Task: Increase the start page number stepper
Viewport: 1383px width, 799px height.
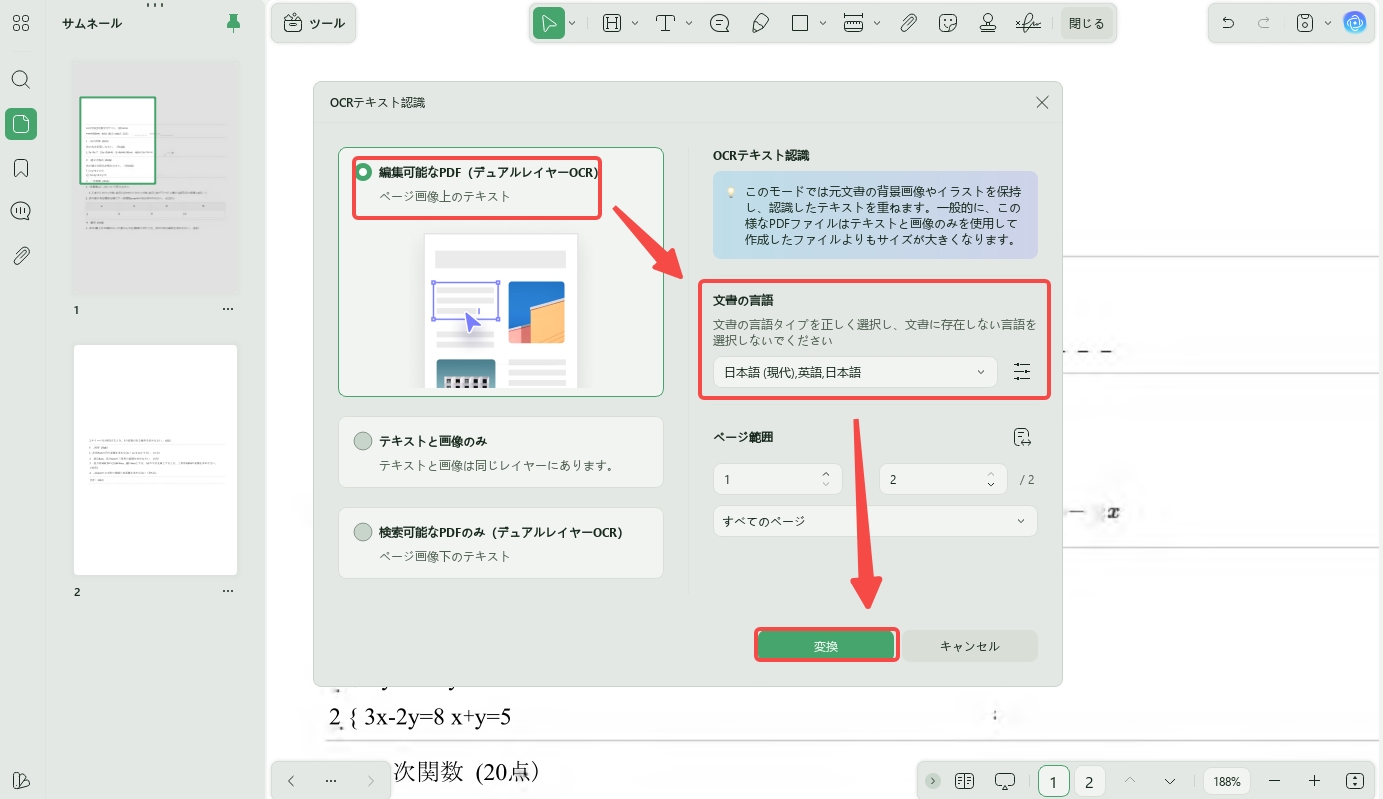Action: coord(826,474)
